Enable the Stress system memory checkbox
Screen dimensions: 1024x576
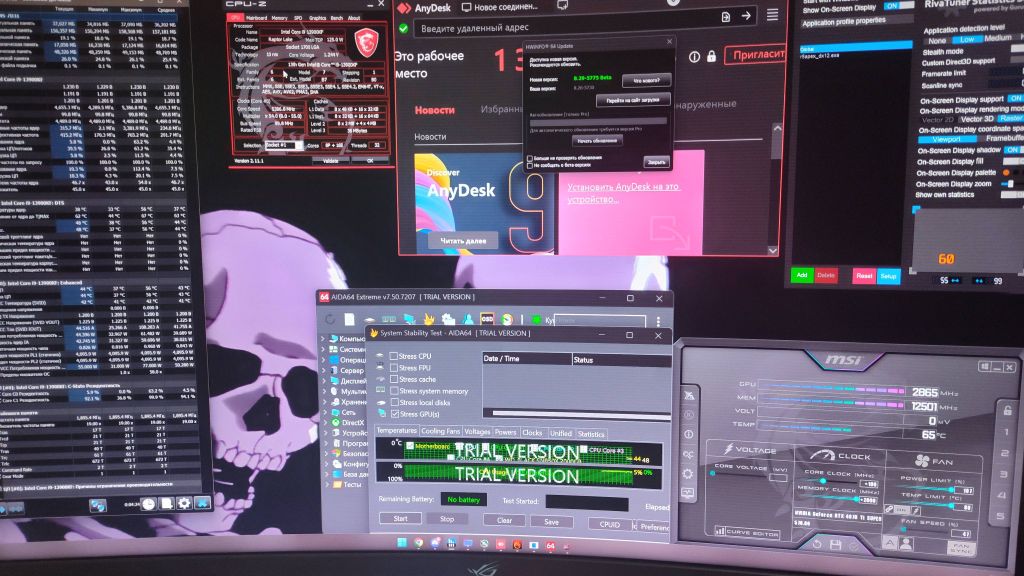tap(394, 391)
